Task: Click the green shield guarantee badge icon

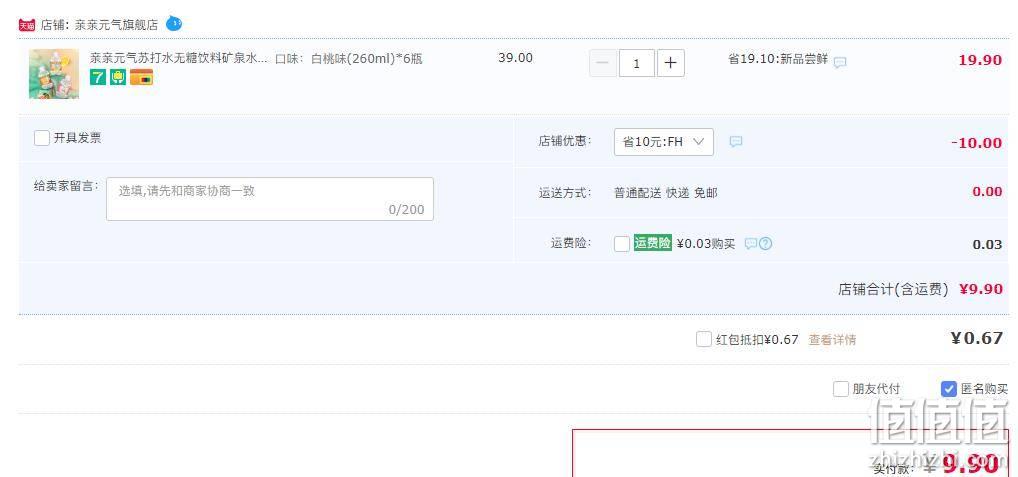Action: [x=118, y=78]
